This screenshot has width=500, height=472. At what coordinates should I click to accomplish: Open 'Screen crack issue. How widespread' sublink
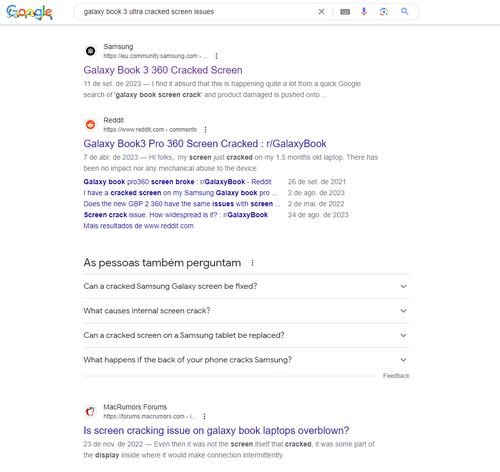pos(176,215)
